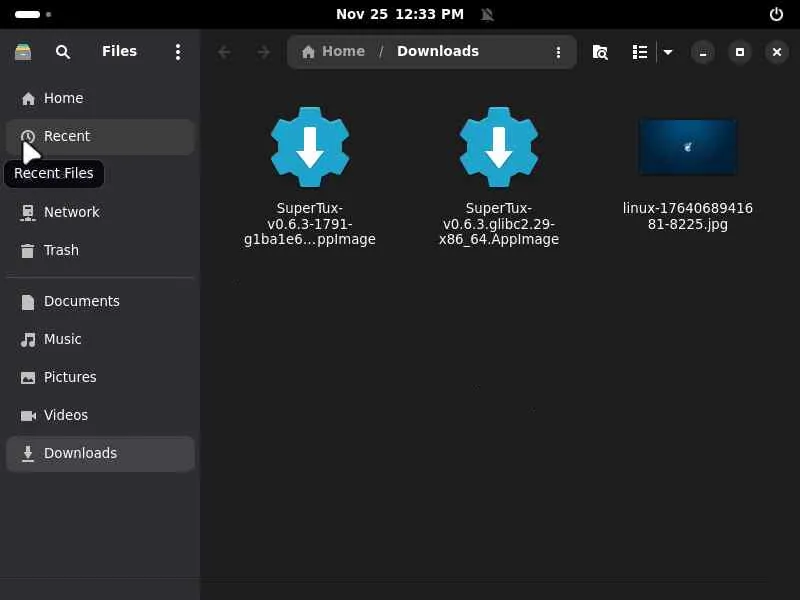Click file name 'SuperTux-v0.6.3-1791-g1ba1e6...ppImage'

point(310,223)
